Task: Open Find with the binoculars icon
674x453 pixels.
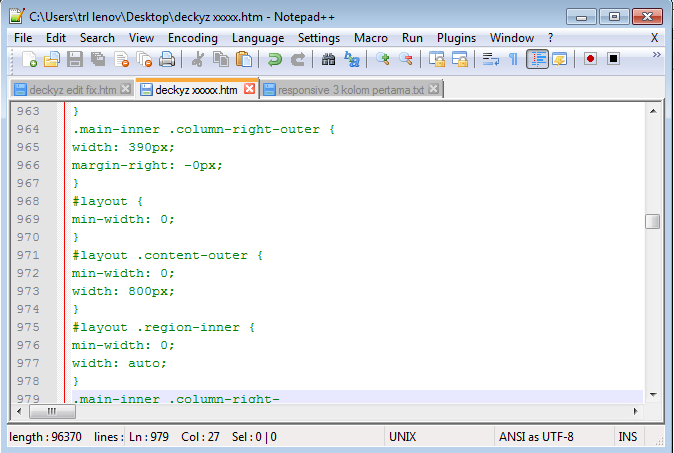Action: coord(328,59)
